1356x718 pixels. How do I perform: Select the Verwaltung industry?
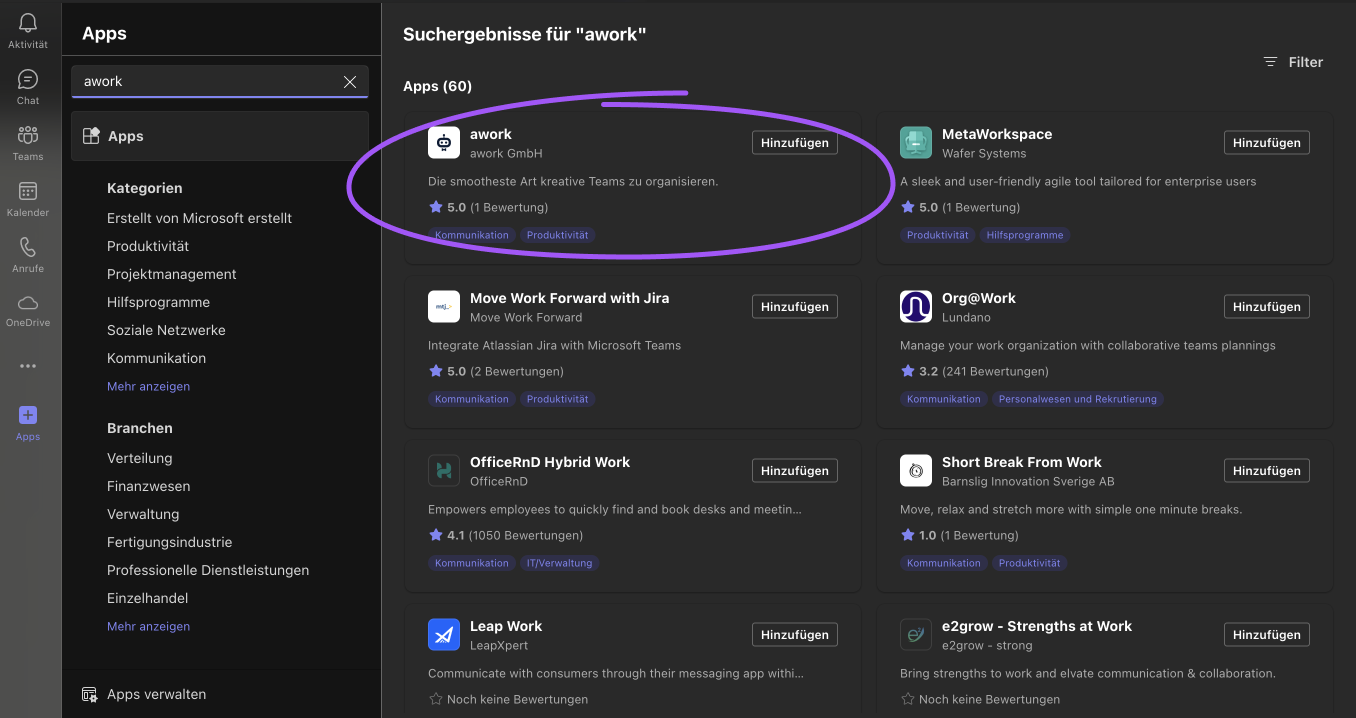click(143, 514)
